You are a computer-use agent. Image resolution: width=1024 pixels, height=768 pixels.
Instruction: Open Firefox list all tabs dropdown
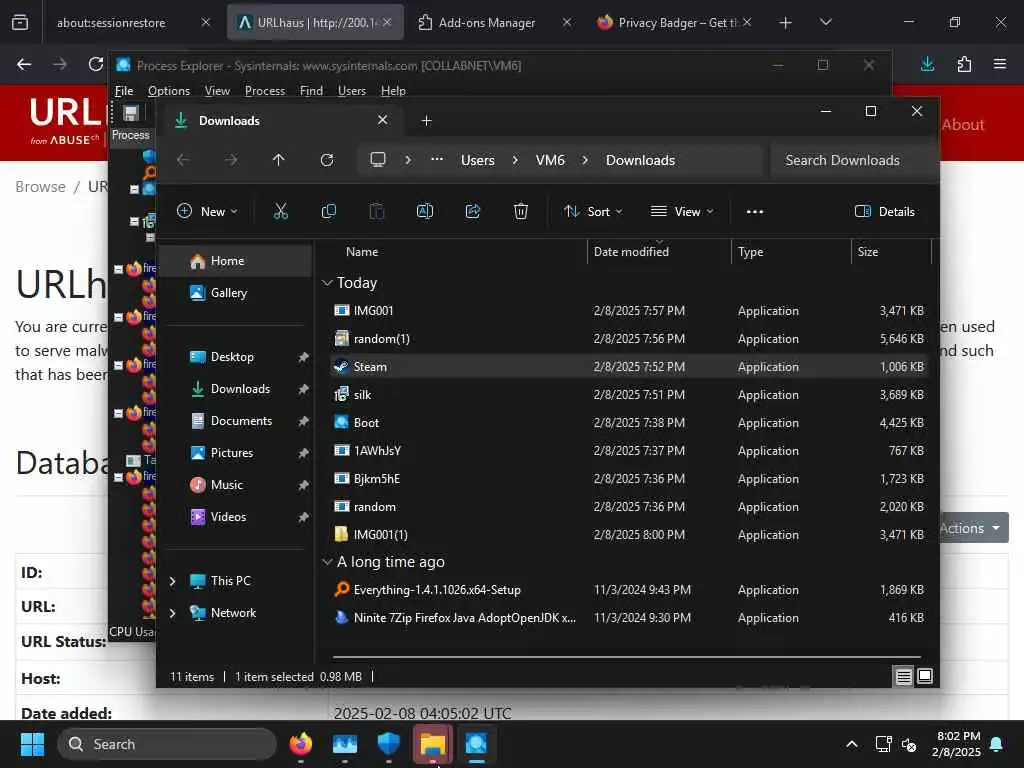coord(825,22)
